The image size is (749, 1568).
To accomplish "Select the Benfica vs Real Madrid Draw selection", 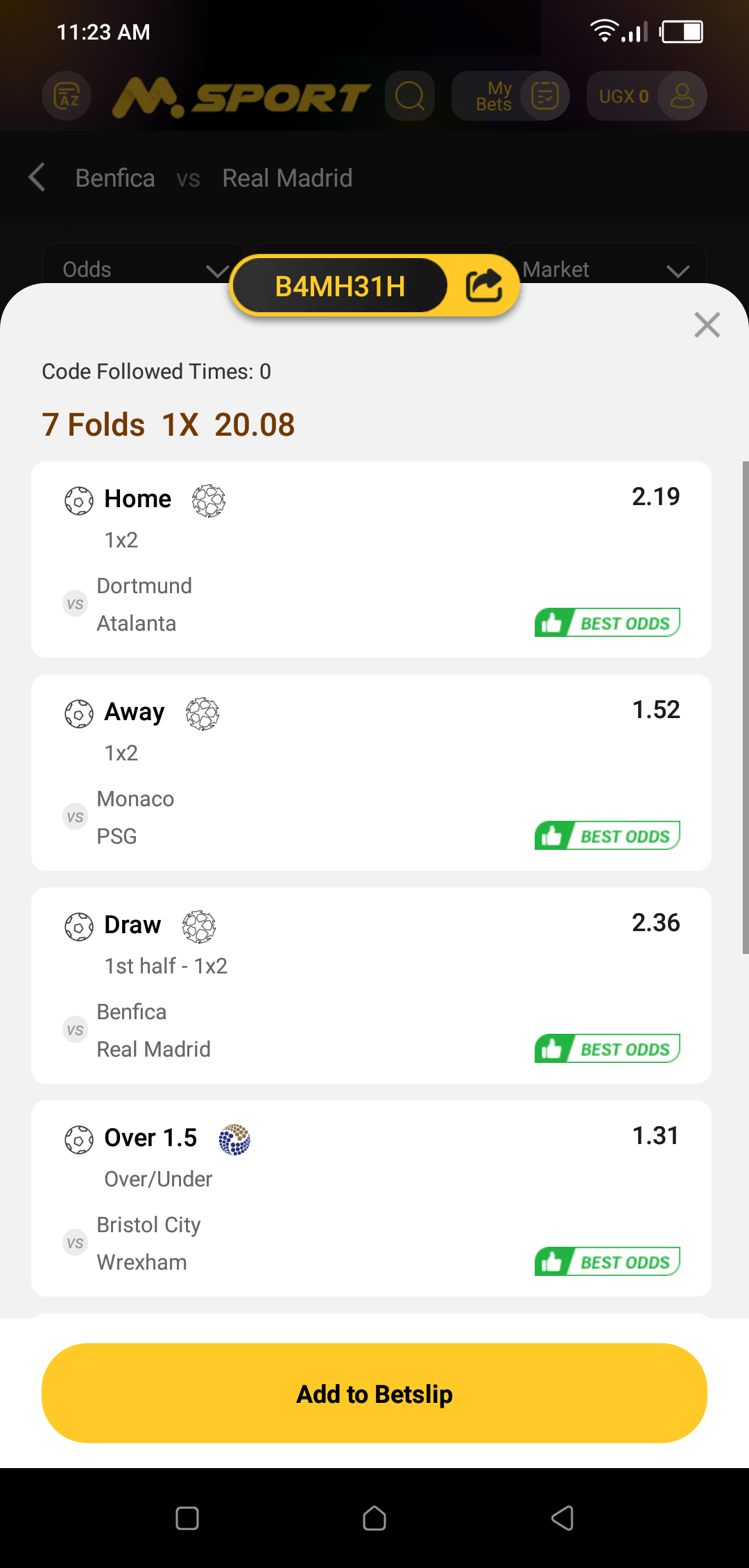I will point(371,985).
